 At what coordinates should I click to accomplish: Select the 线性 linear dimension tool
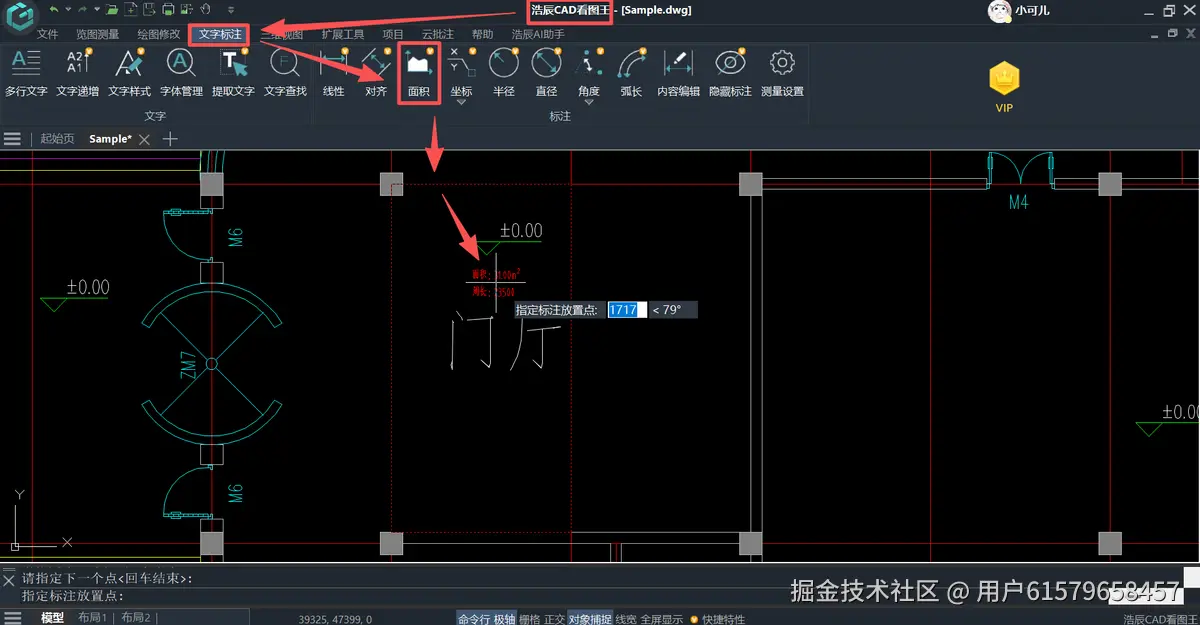334,72
